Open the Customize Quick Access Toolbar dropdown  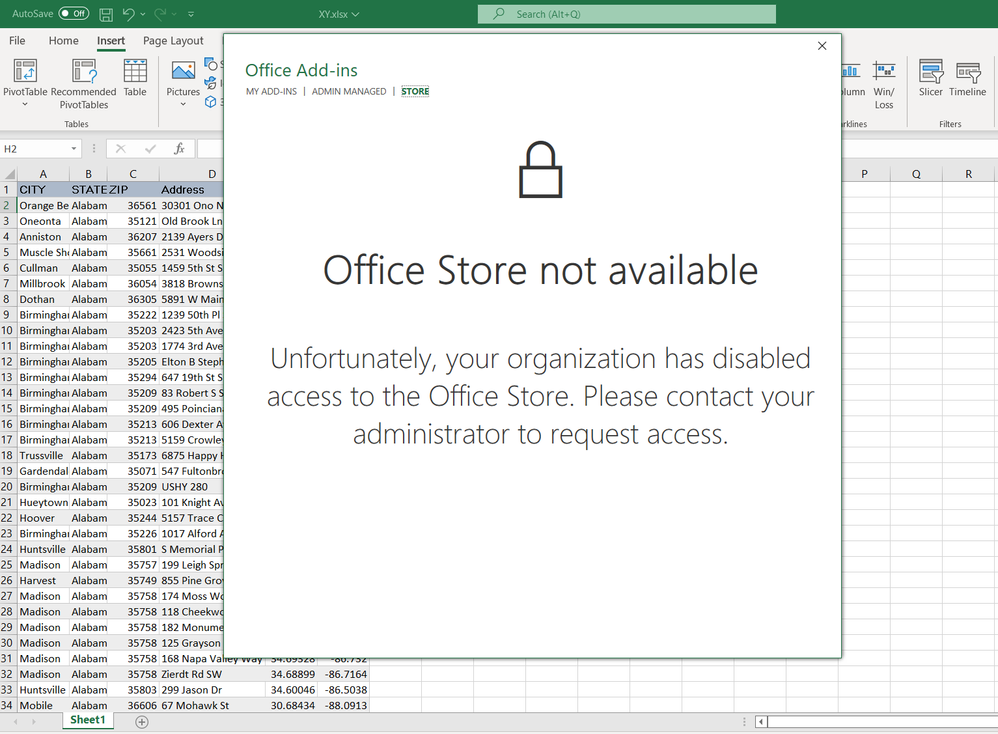pyautogui.click(x=191, y=14)
